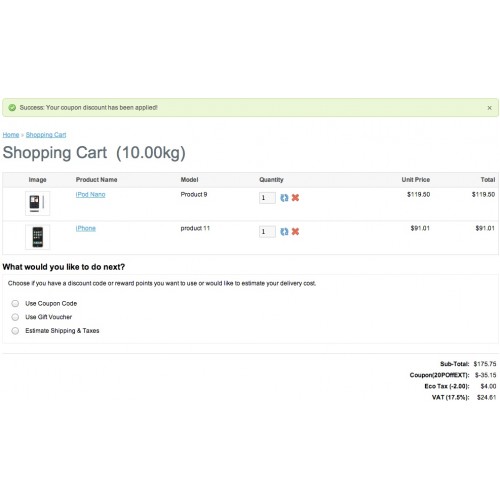500x500 pixels.
Task: Click the iPod Nano quantity field
Action: tap(267, 198)
